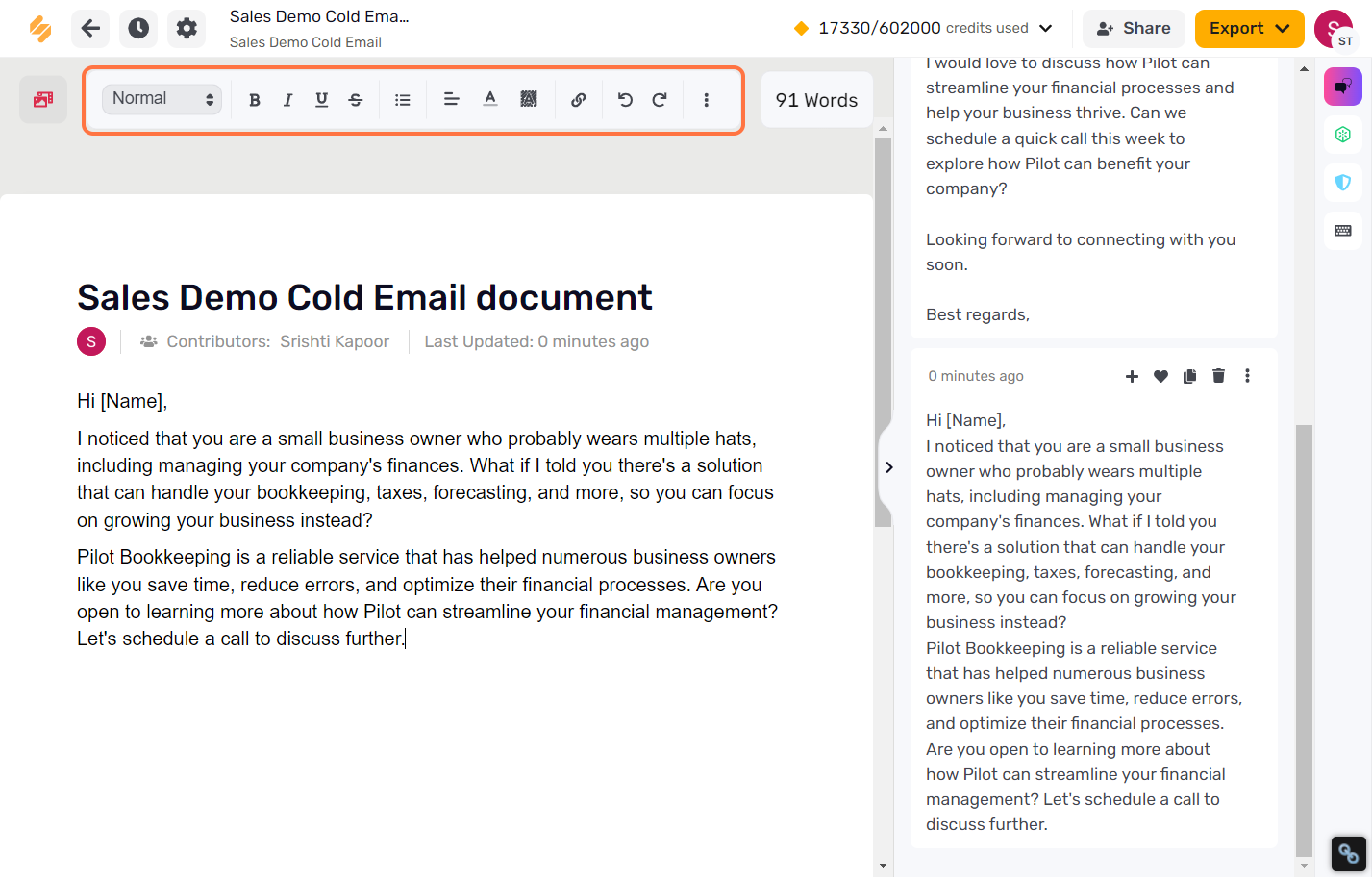
Task: Click the document title field in header
Action: point(319,16)
